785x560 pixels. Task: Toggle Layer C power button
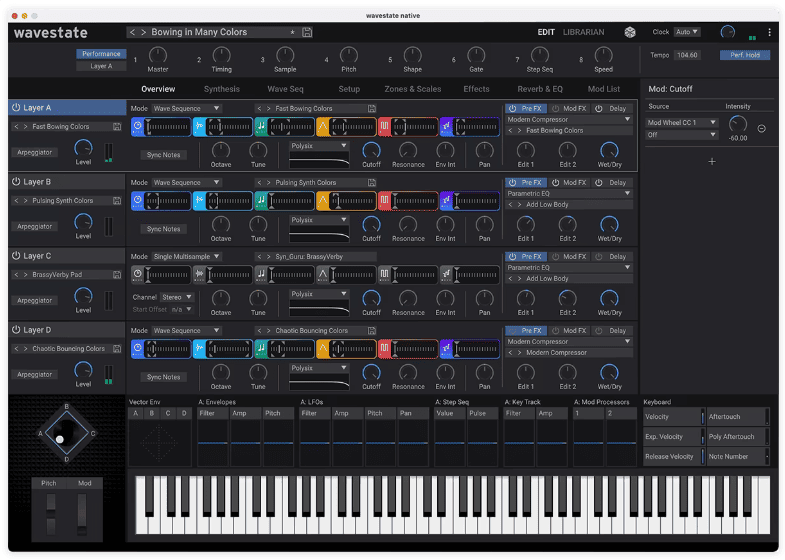[16, 256]
